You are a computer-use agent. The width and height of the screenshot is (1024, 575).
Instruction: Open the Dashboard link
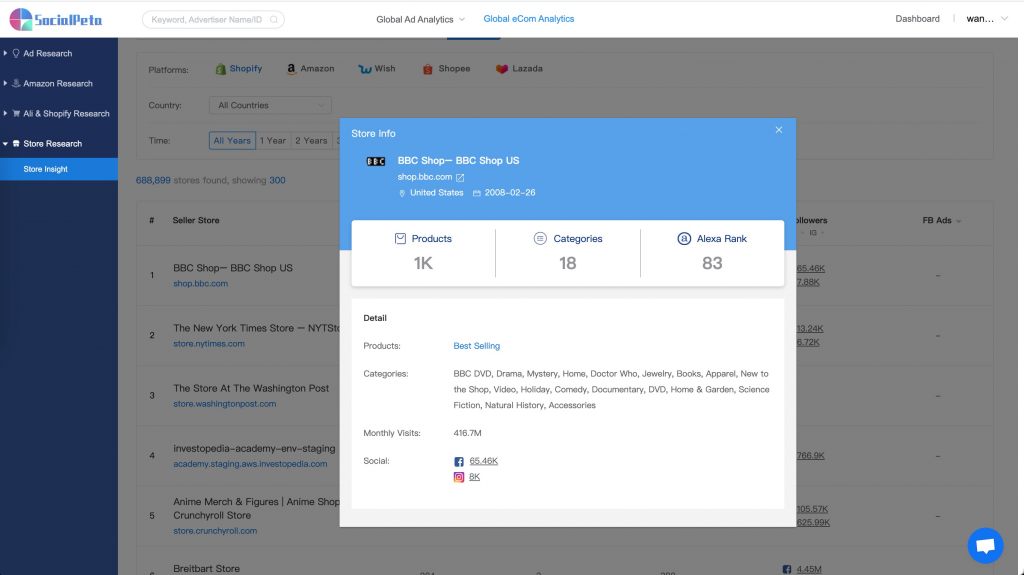pyautogui.click(x=917, y=19)
